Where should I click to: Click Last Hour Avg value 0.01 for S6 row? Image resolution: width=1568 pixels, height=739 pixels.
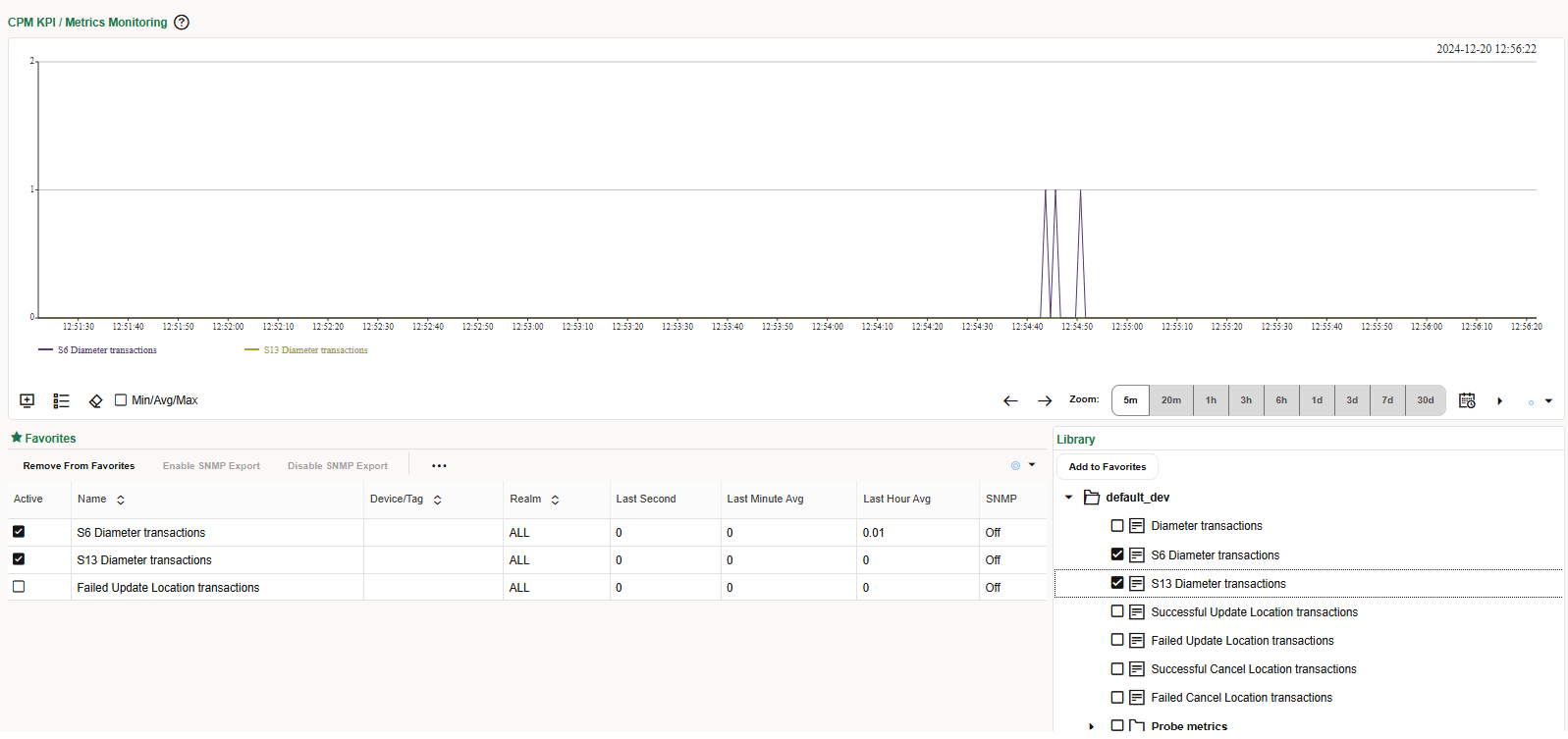(873, 533)
